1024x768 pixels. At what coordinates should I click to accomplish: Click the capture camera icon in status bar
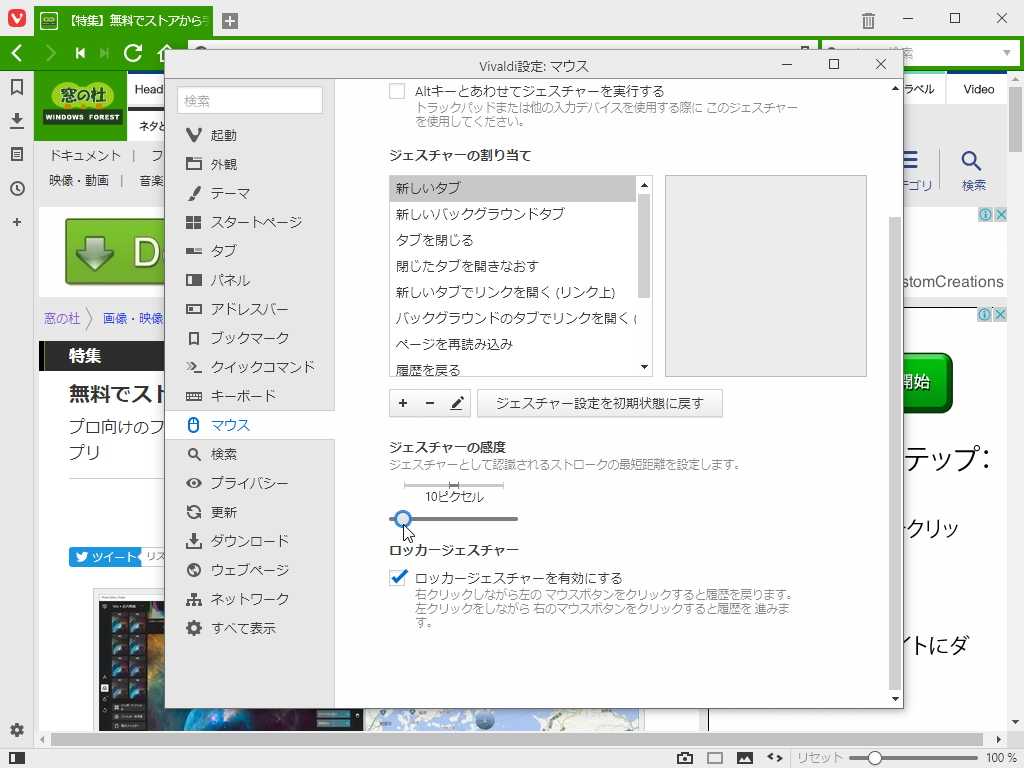tap(685, 758)
